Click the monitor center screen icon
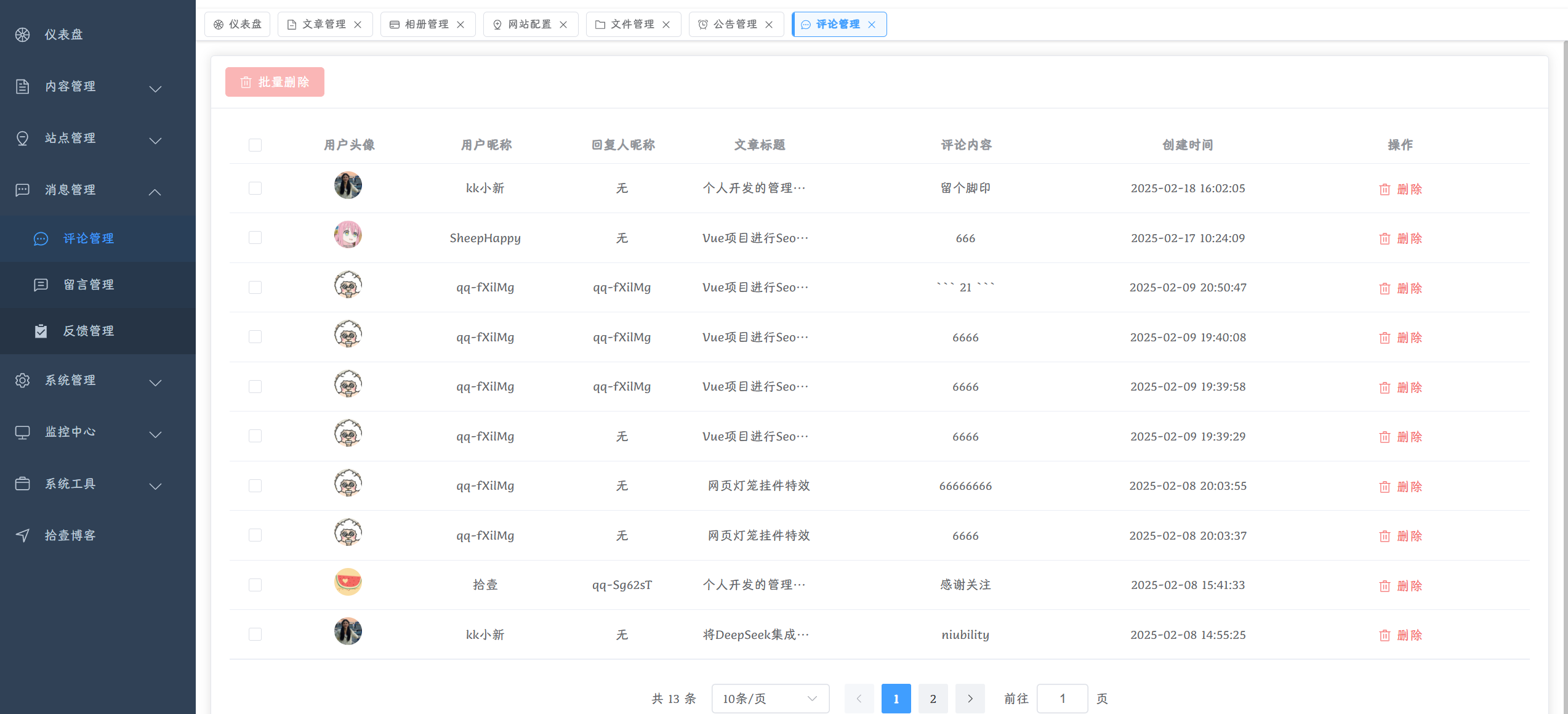 (x=23, y=432)
